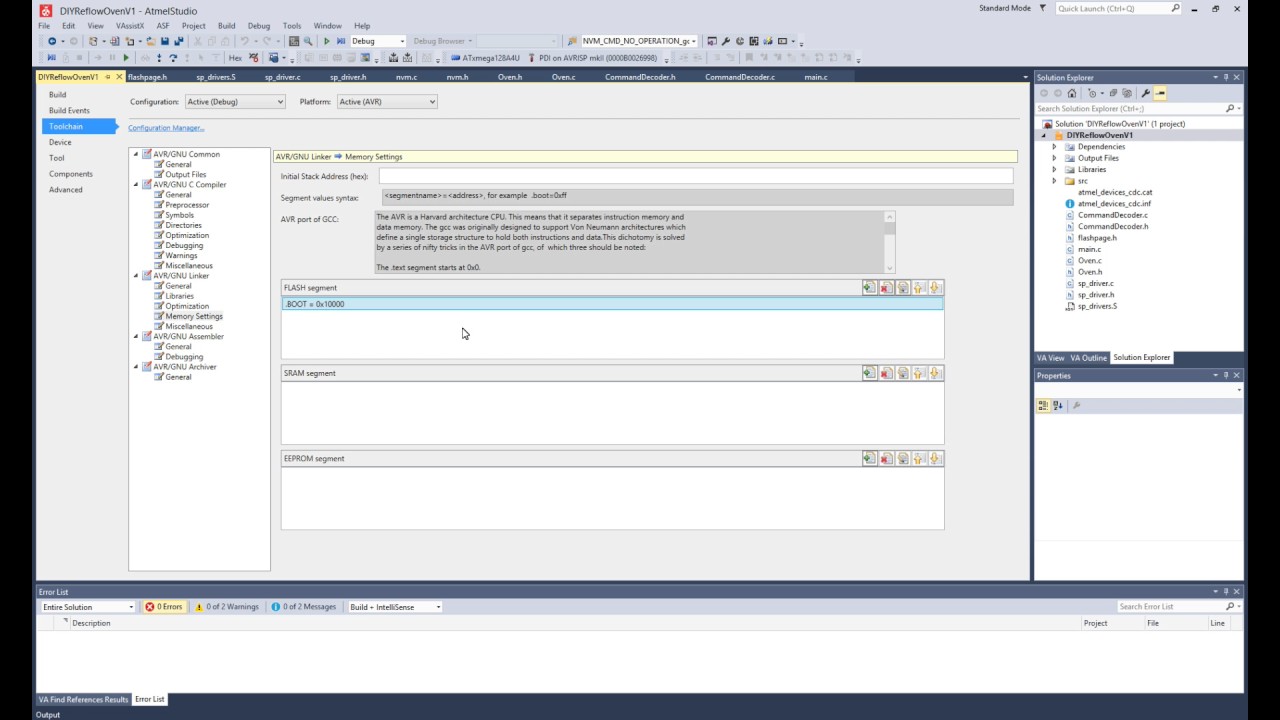
Task: Add a new FLASH segment item
Action: click(869, 288)
